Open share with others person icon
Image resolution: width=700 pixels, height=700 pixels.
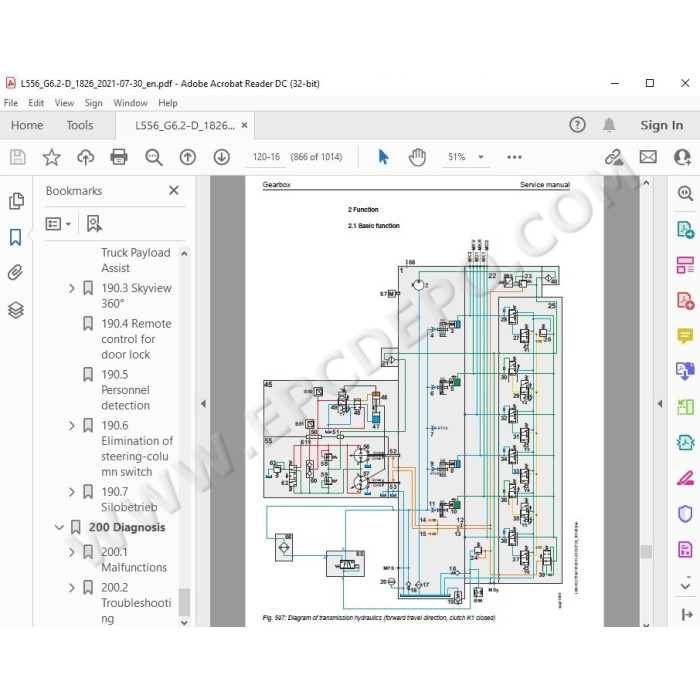682,157
